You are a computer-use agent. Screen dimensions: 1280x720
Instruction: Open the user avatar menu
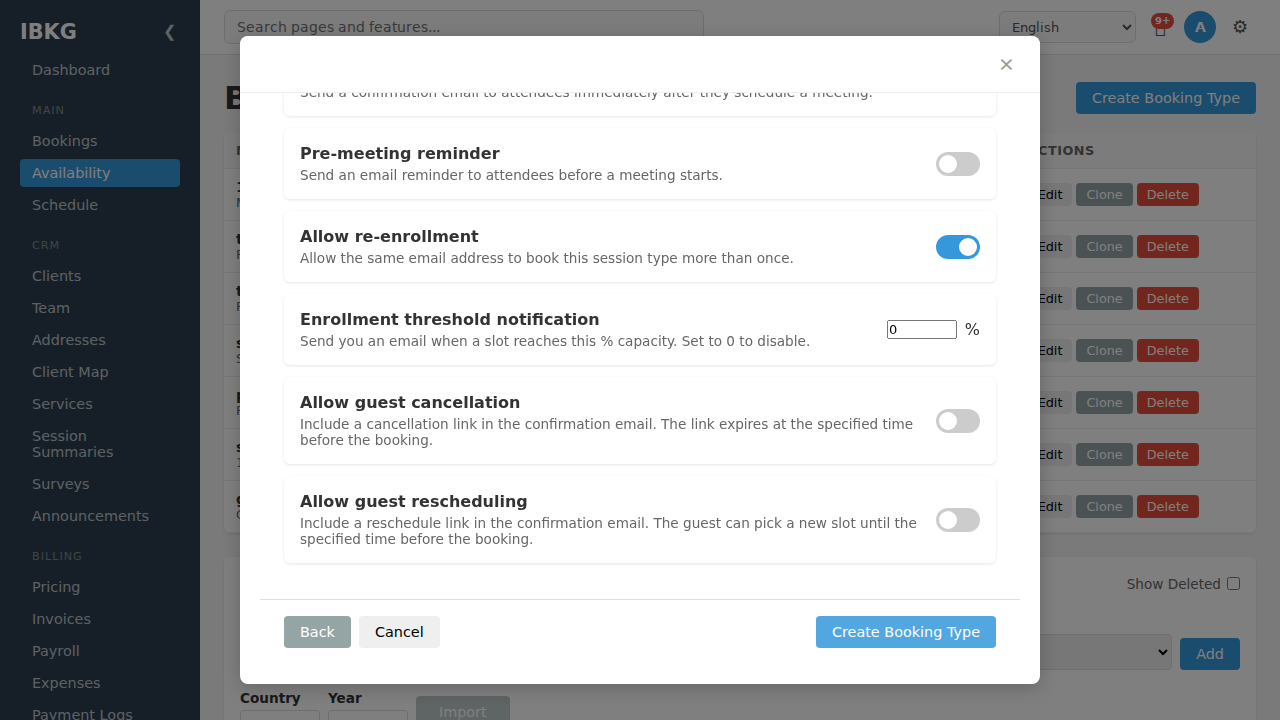tap(1200, 27)
